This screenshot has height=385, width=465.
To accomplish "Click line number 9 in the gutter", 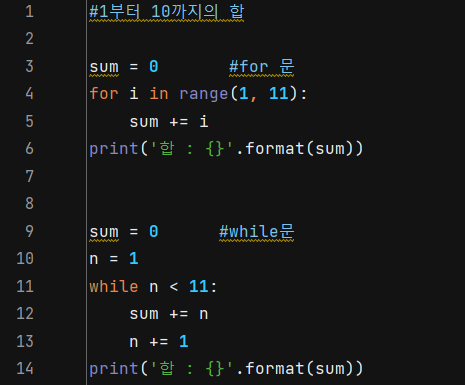I will click(x=30, y=231).
